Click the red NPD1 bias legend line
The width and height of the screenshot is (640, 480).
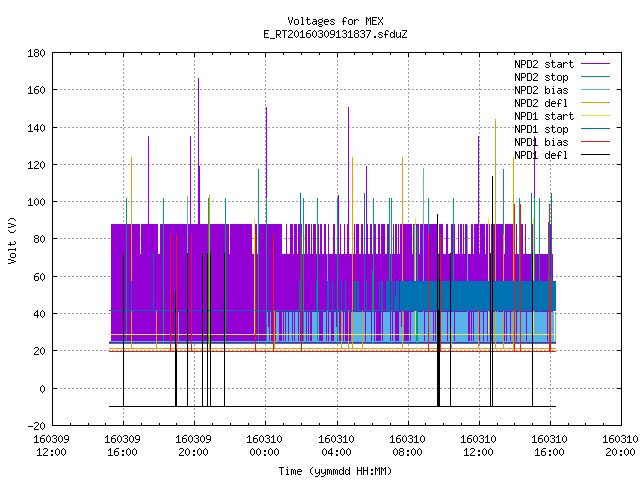(x=595, y=142)
